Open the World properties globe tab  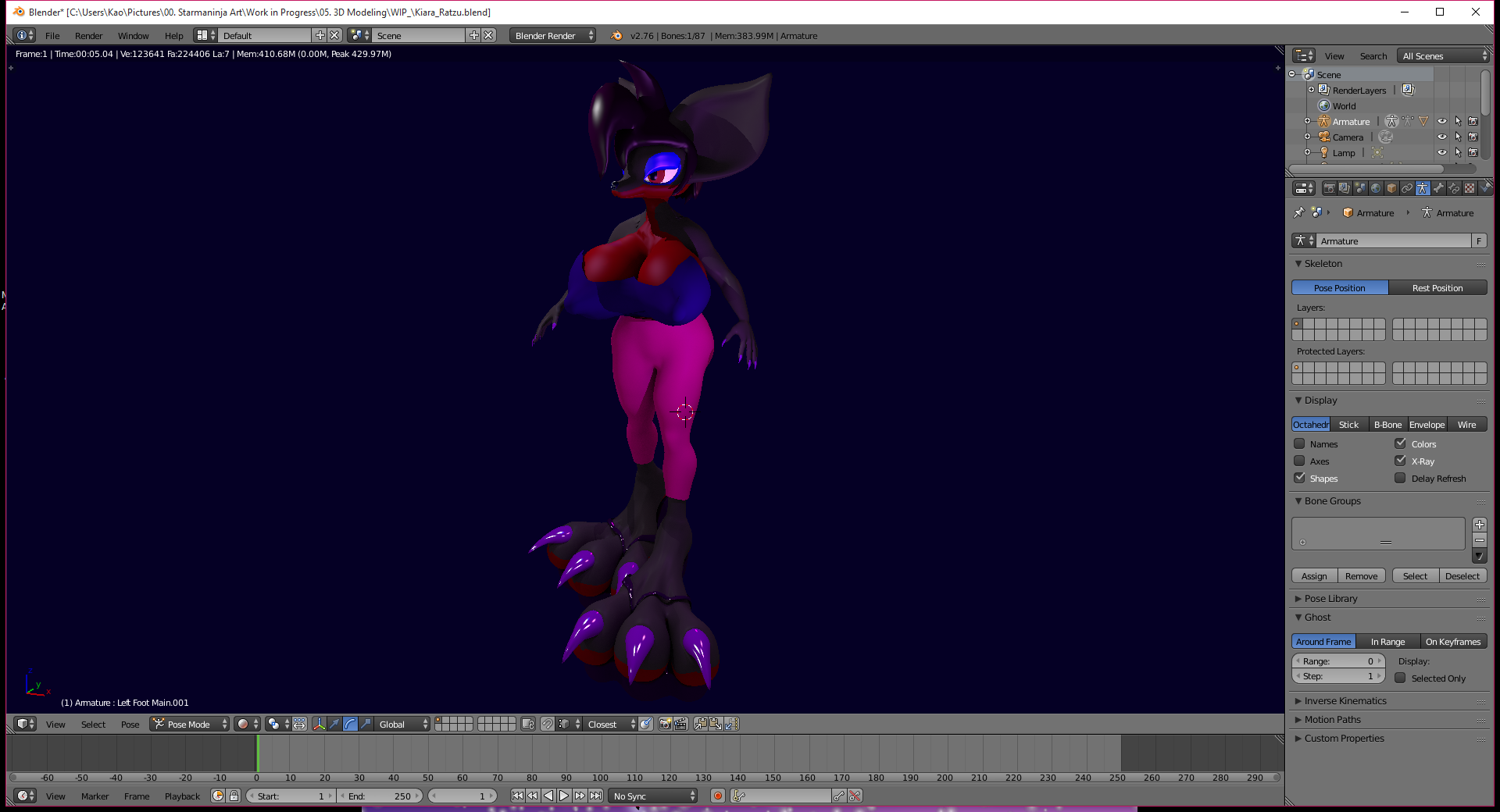pyautogui.click(x=1376, y=188)
